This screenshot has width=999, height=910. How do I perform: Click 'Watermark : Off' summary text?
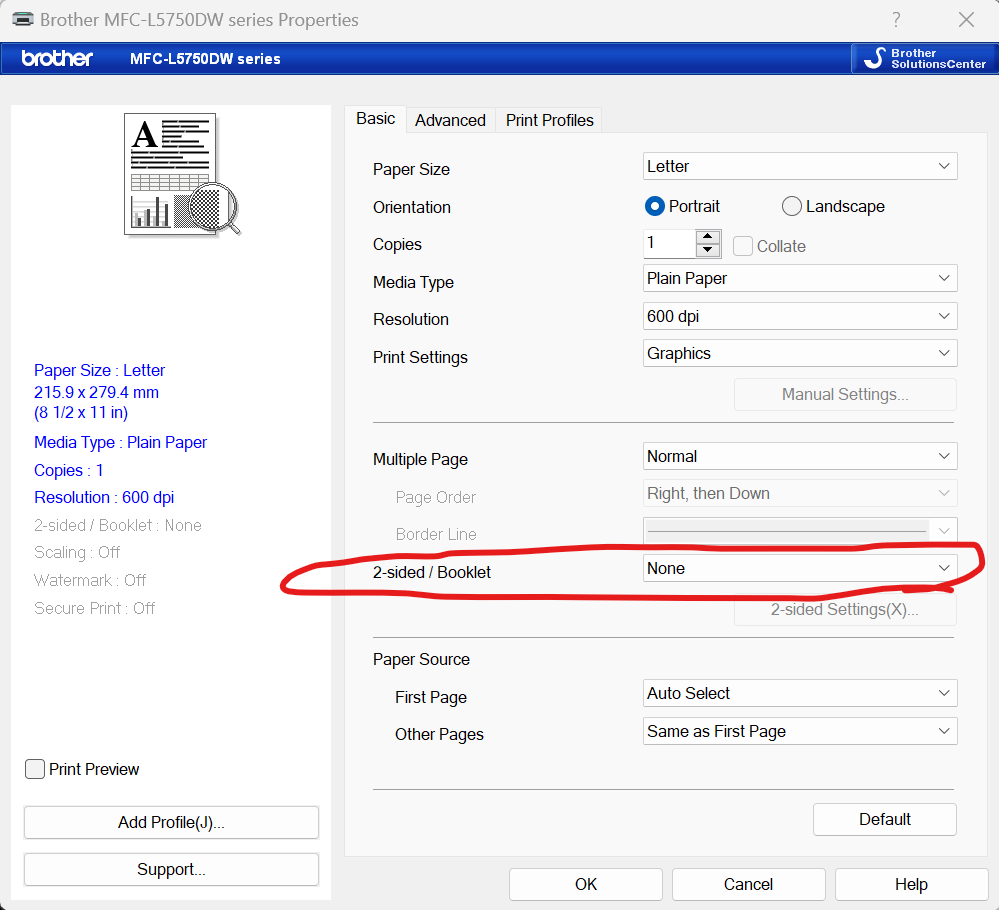pyautogui.click(x=90, y=580)
